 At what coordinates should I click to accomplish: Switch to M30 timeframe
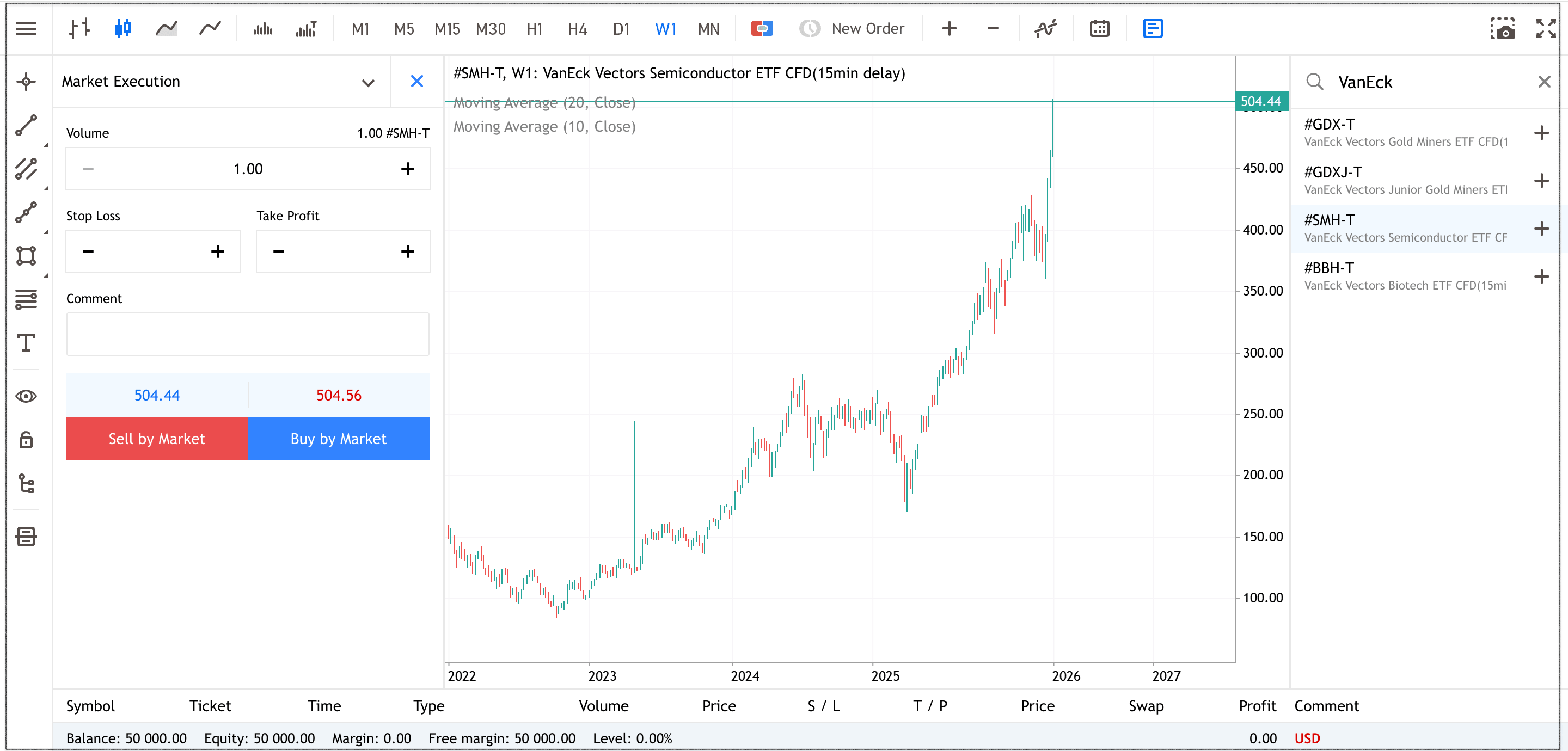coord(491,29)
